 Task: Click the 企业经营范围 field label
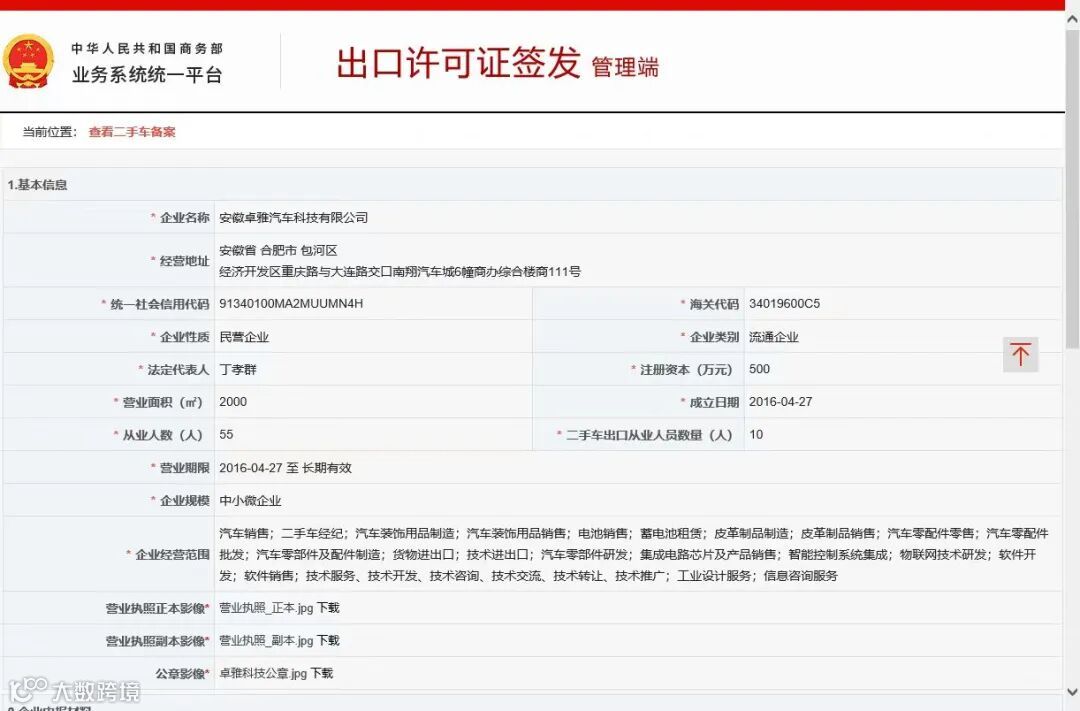[x=172, y=555]
